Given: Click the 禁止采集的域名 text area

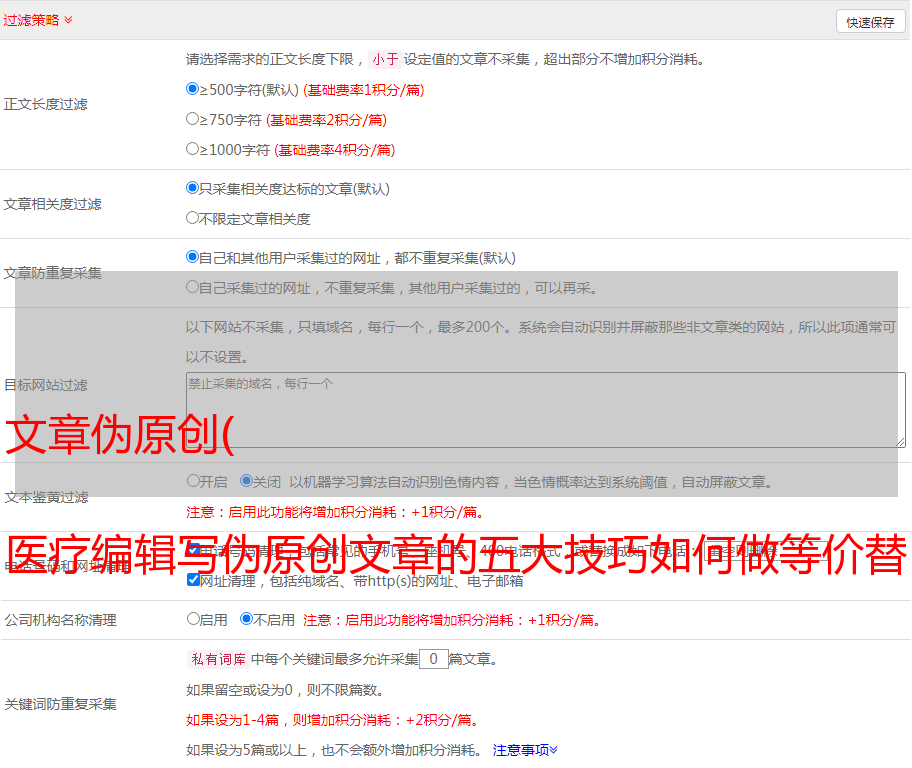Looking at the screenshot, I should tap(545, 409).
